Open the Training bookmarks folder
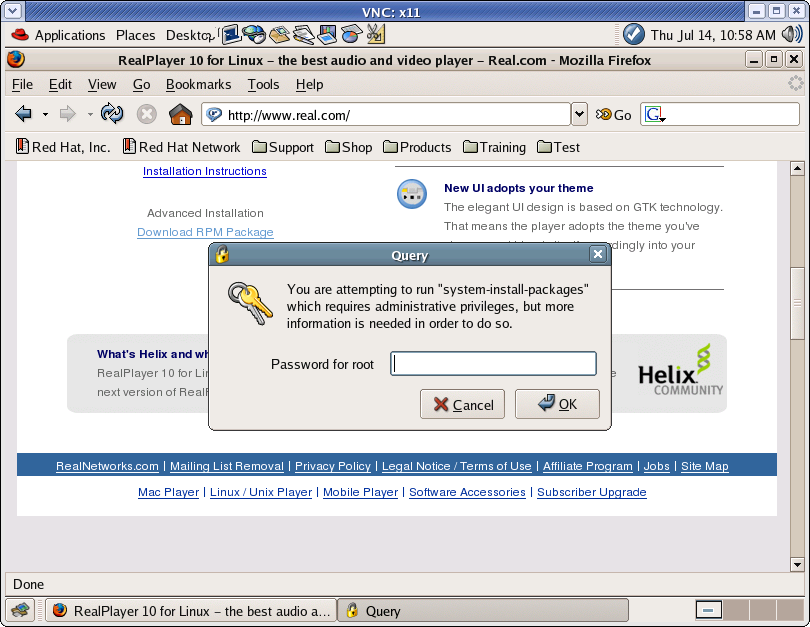This screenshot has width=810, height=627. [494, 147]
